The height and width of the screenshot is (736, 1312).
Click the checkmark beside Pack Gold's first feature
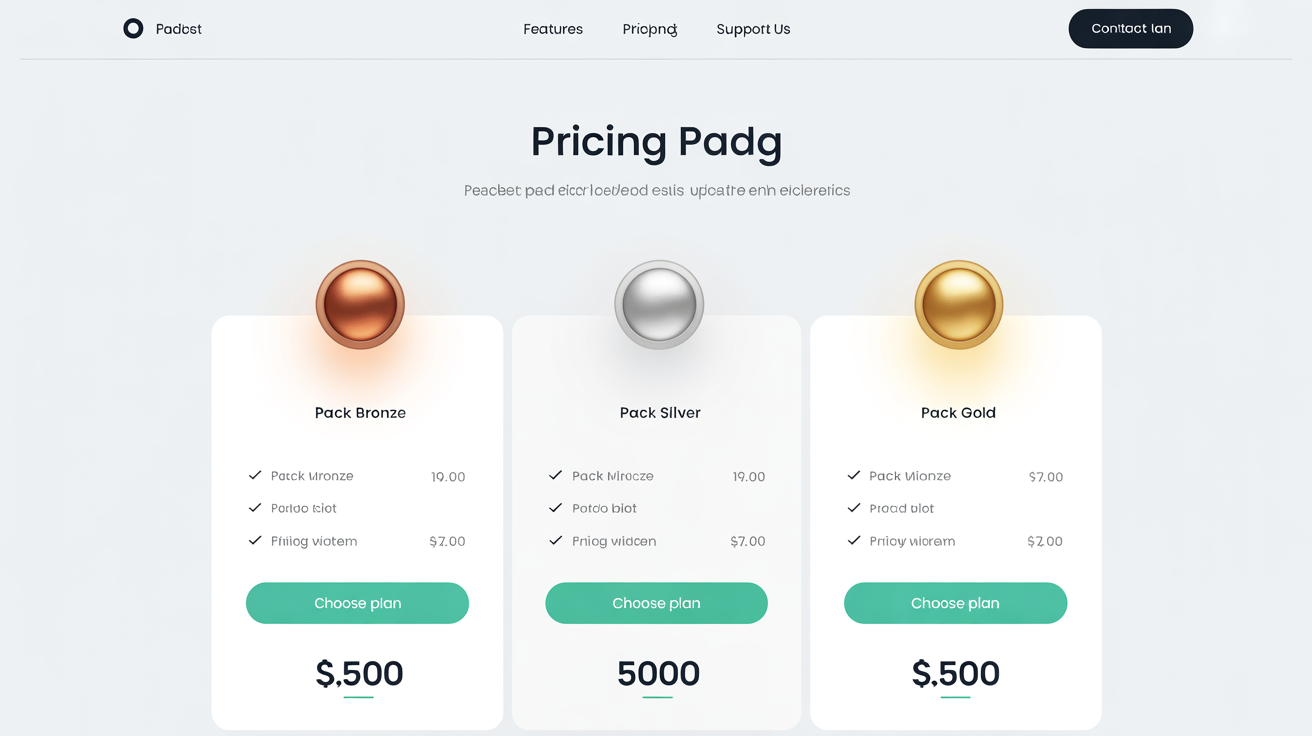pos(854,476)
